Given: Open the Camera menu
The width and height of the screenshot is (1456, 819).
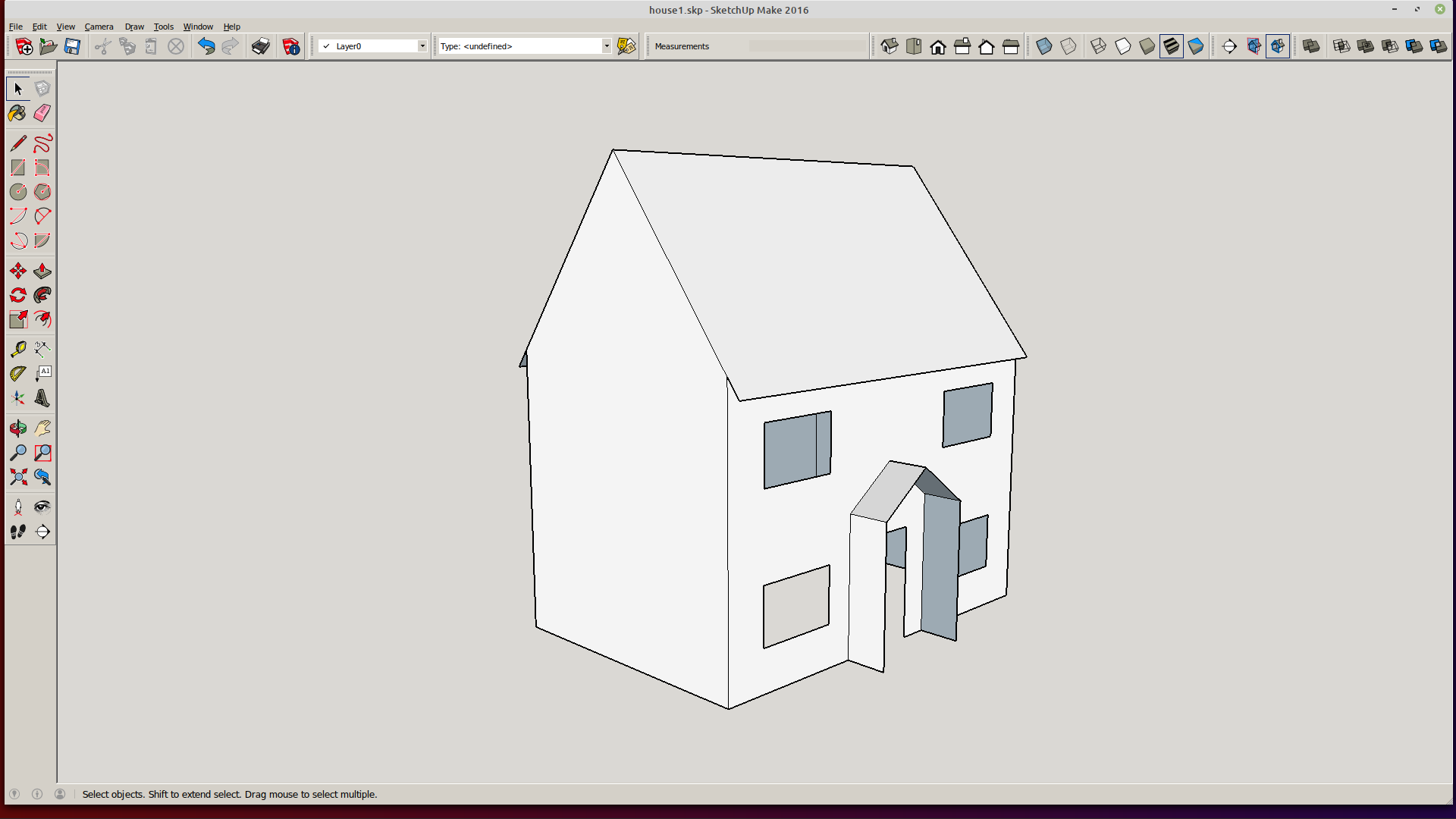Looking at the screenshot, I should click(99, 27).
